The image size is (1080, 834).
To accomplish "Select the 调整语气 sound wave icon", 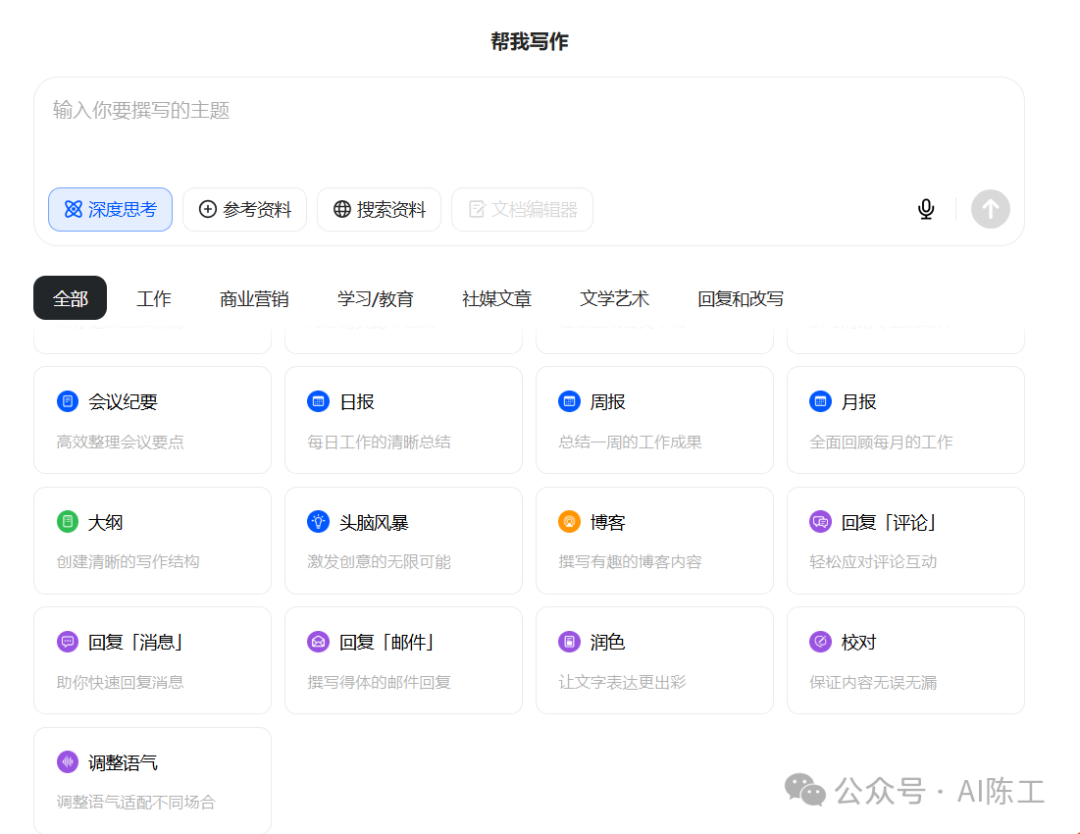I will (68, 763).
